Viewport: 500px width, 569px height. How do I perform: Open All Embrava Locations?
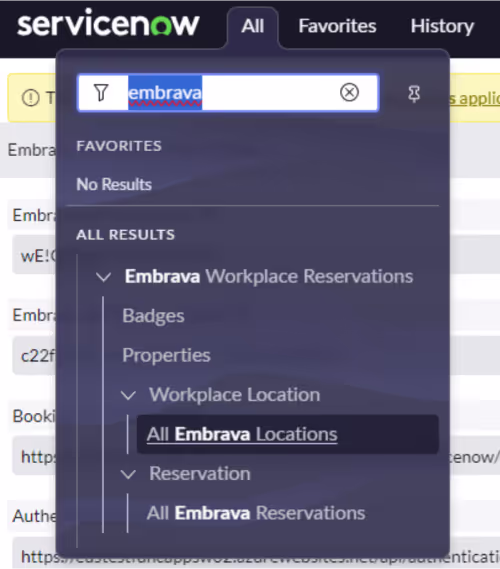pos(287,434)
